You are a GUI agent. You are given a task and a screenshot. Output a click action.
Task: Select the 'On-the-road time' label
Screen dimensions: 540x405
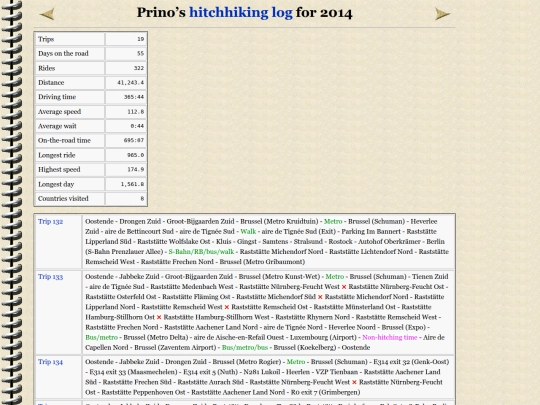pos(64,141)
